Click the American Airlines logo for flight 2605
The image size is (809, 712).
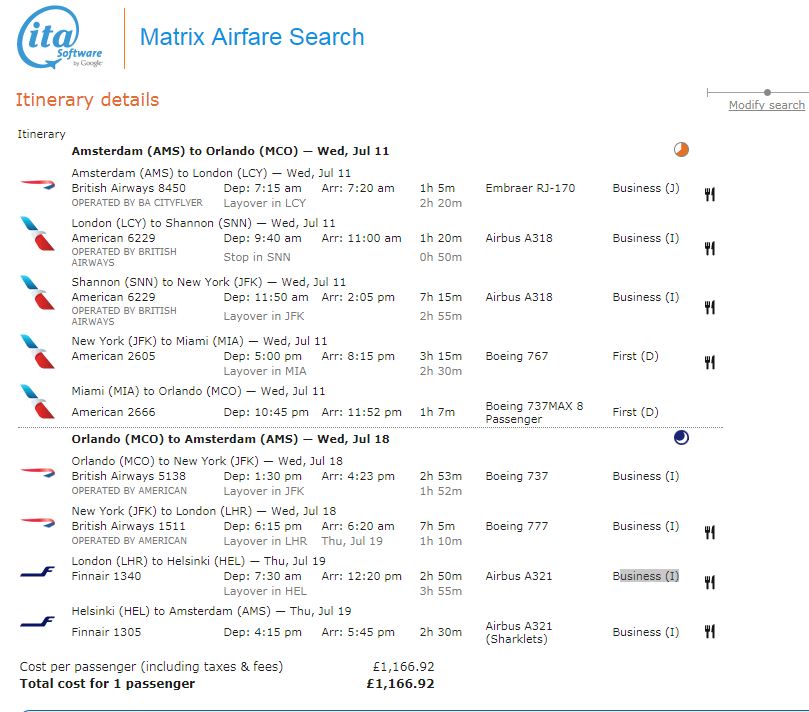click(38, 352)
